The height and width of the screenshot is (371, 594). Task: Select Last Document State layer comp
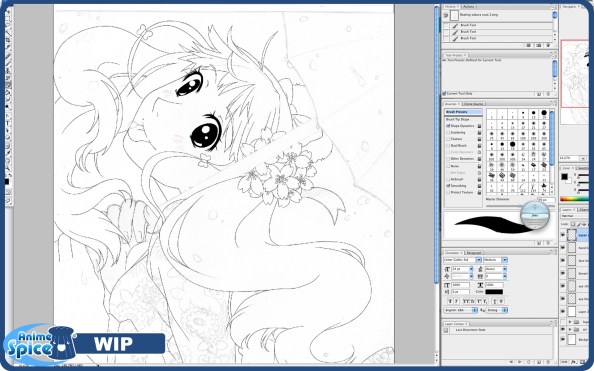coord(497,330)
